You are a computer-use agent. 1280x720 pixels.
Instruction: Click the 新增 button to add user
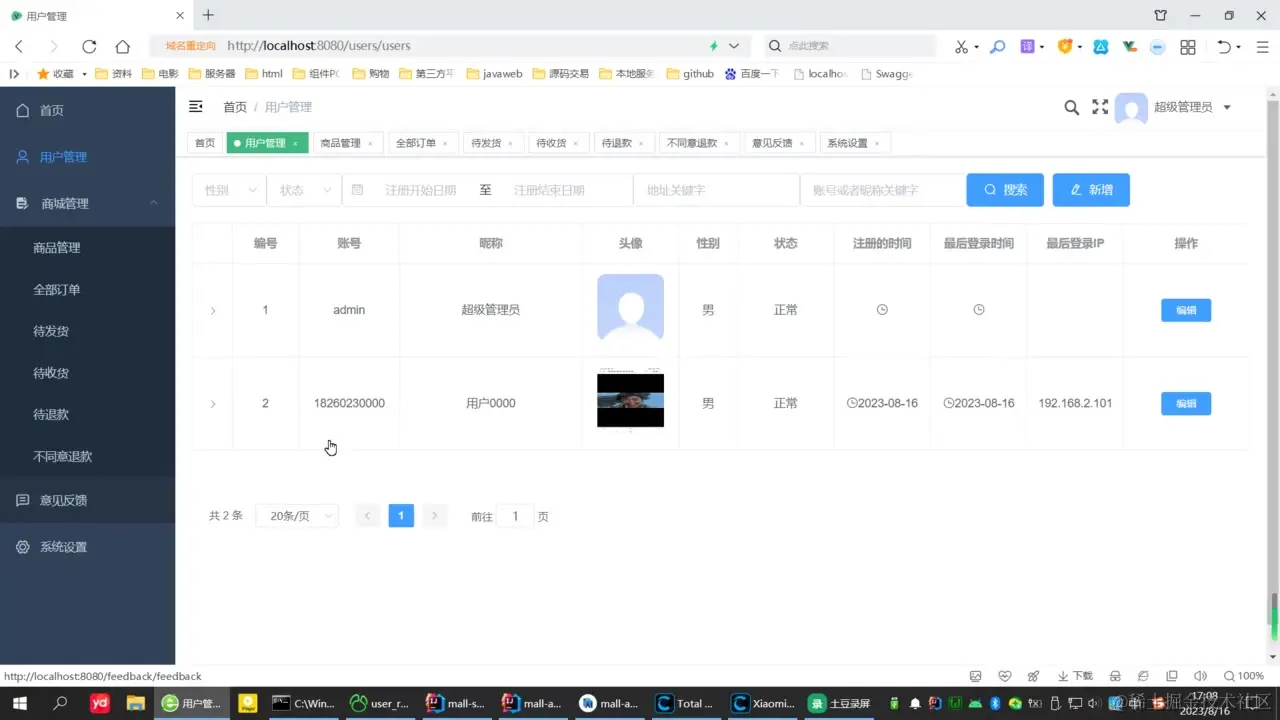[1091, 190]
